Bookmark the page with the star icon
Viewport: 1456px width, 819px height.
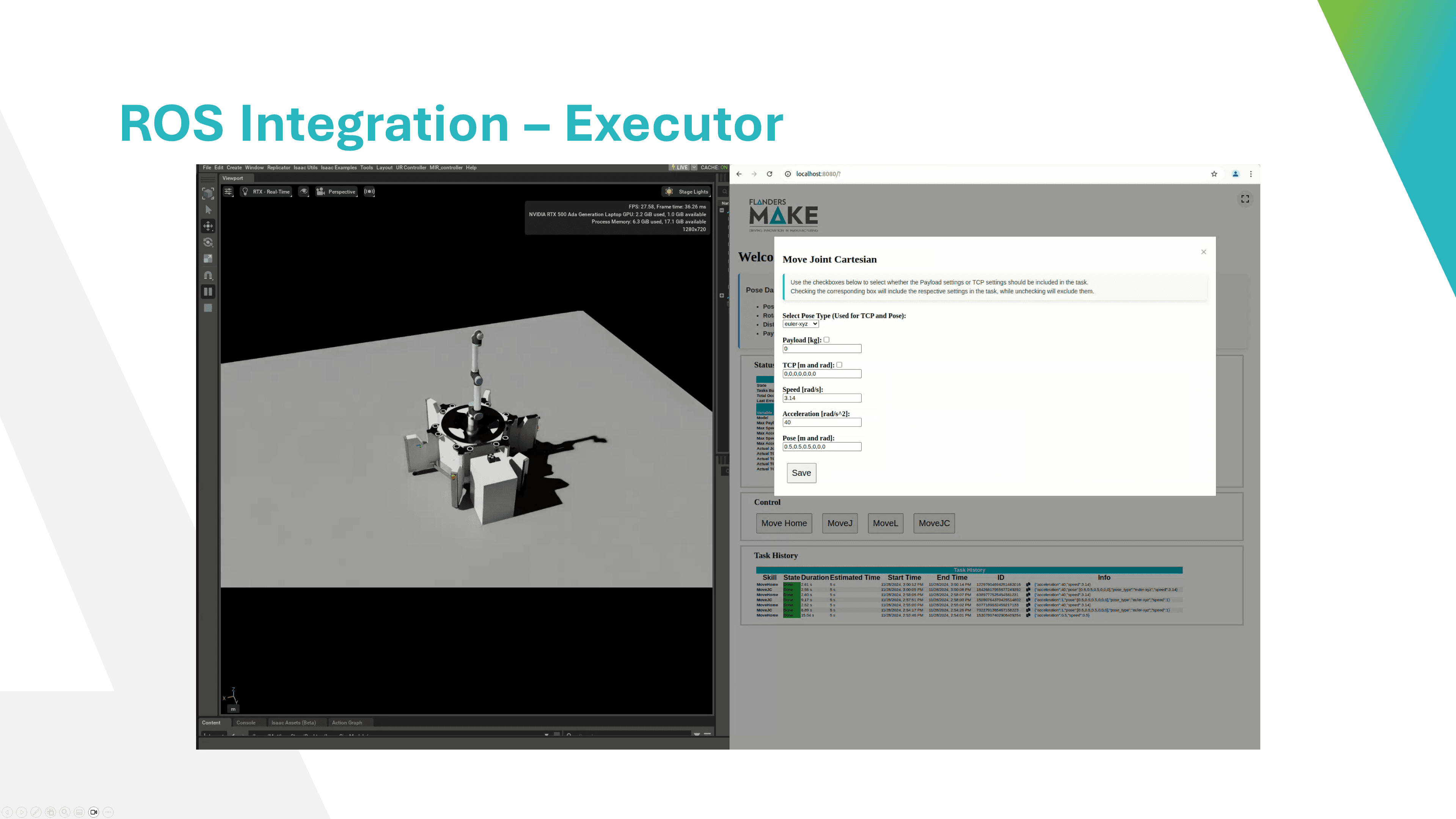coord(1214,174)
